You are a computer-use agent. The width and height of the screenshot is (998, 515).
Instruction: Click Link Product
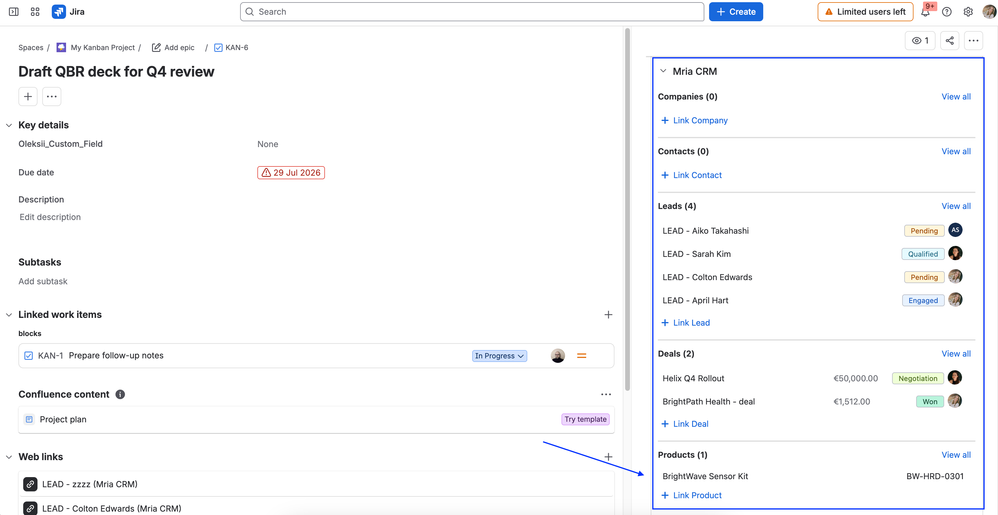[x=691, y=495]
